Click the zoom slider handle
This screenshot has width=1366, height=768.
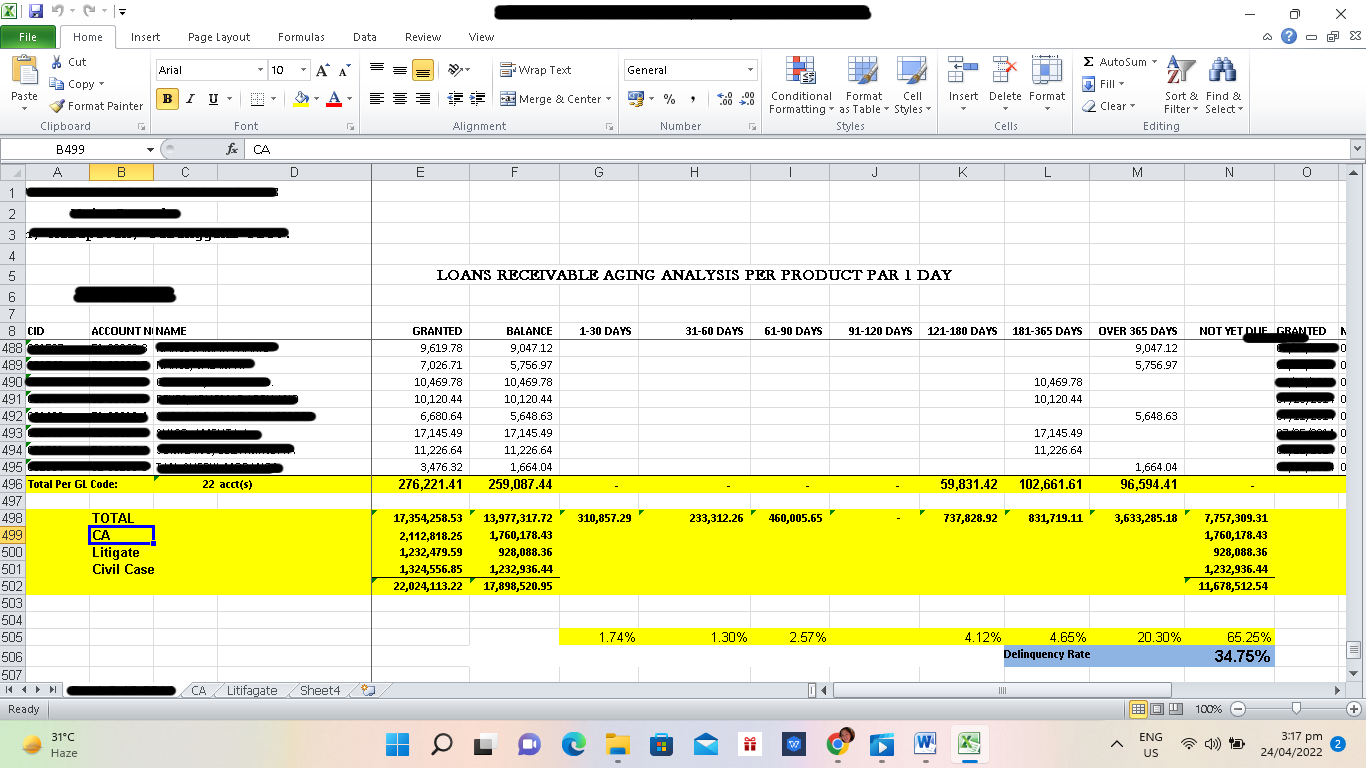coord(1296,709)
